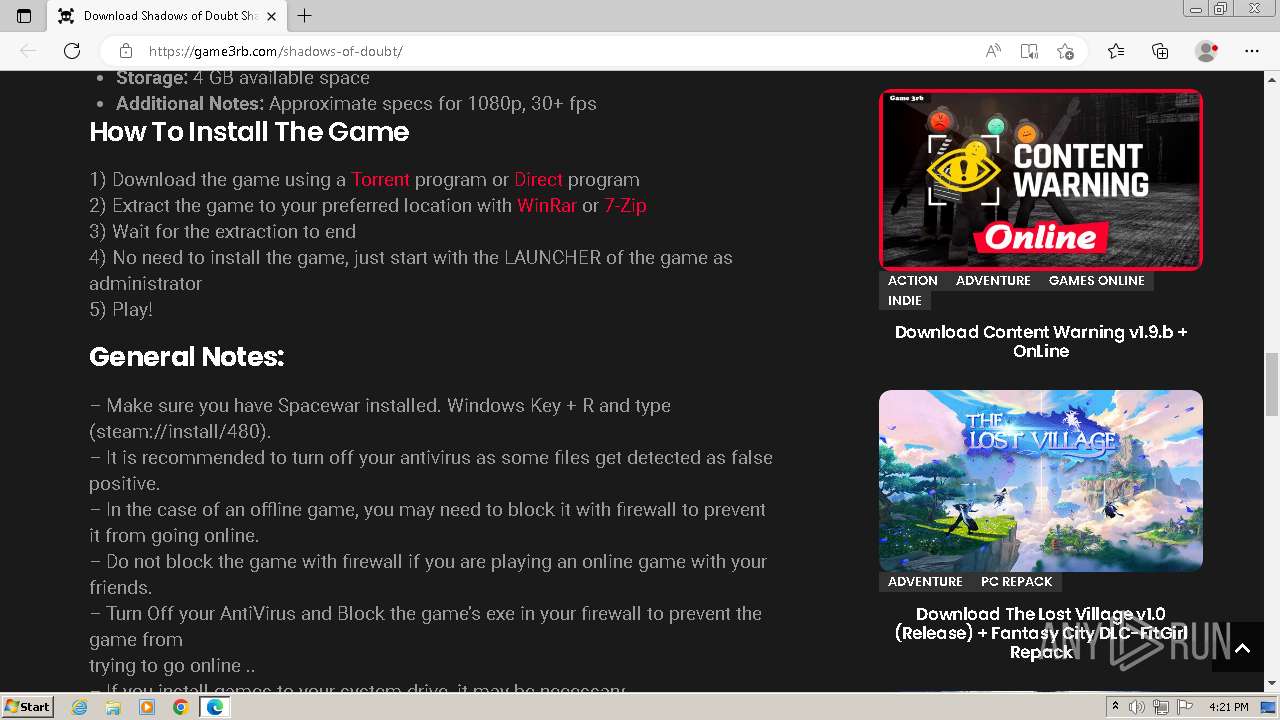Open Content Warning Online thumbnail
This screenshot has height=720, width=1280.
point(1041,180)
